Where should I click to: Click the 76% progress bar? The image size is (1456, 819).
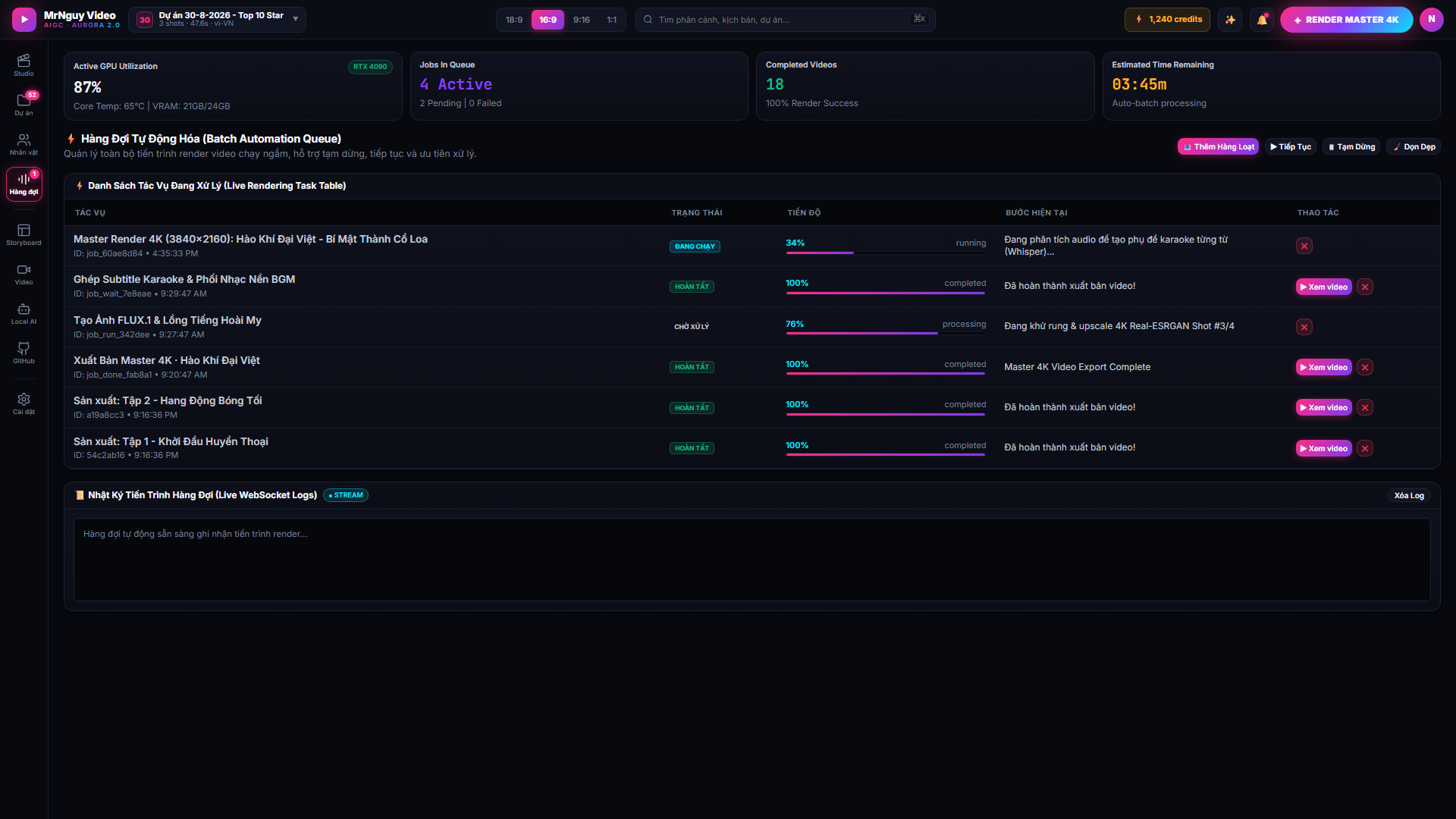[886, 334]
